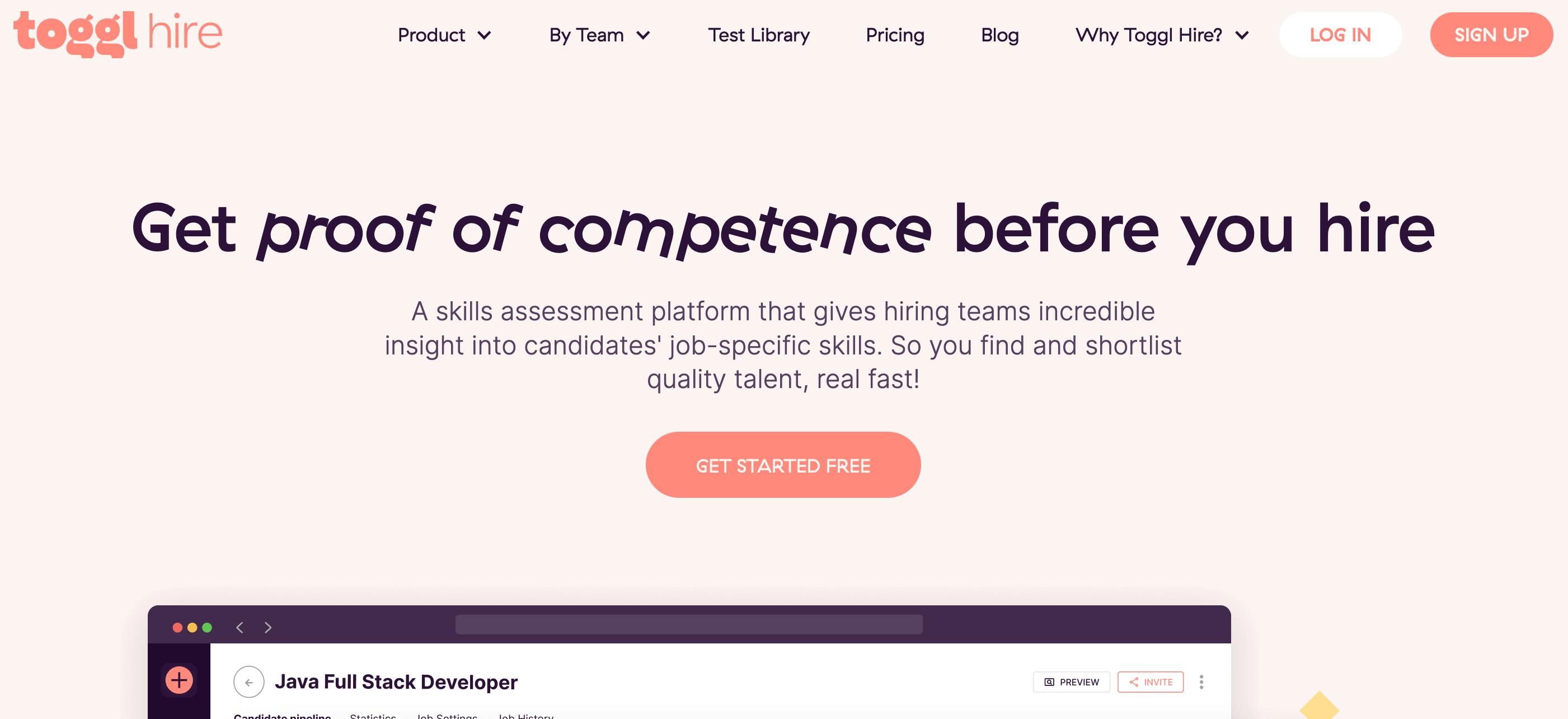Expand the Product dropdown menu
1568x719 pixels.
(444, 35)
